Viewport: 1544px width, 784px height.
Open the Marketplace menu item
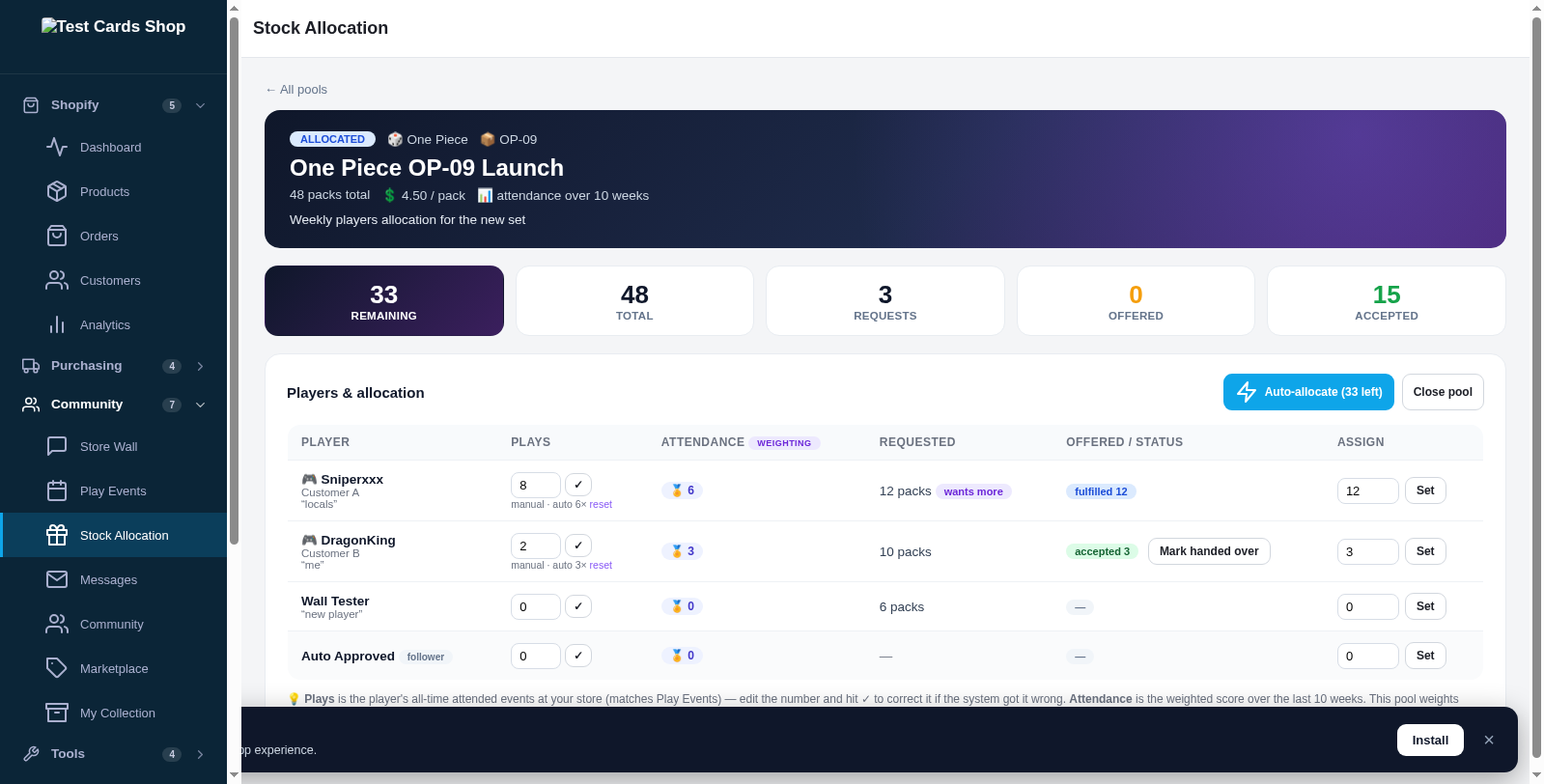tap(114, 668)
